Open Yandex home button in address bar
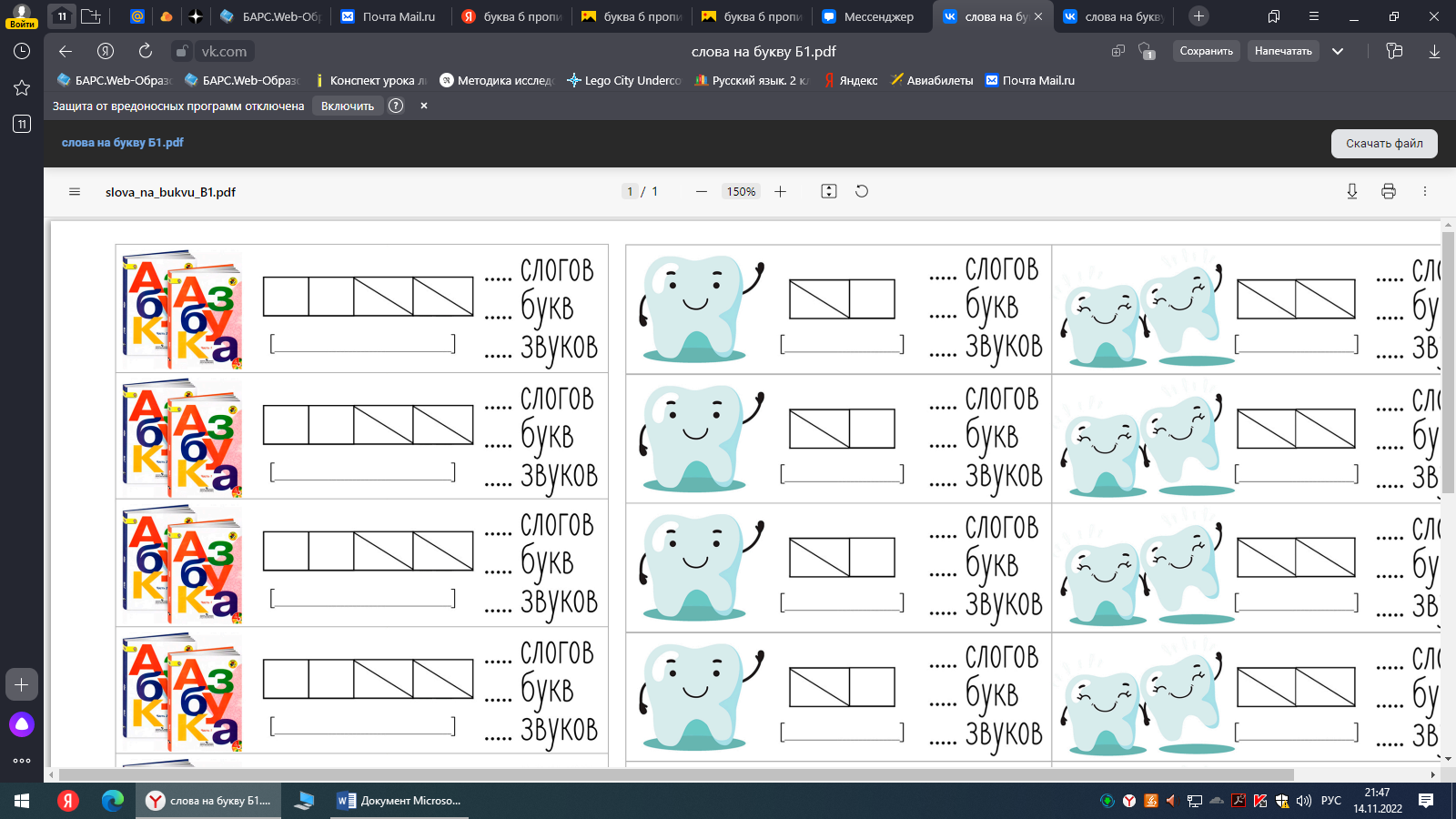1456x819 pixels. (x=106, y=51)
